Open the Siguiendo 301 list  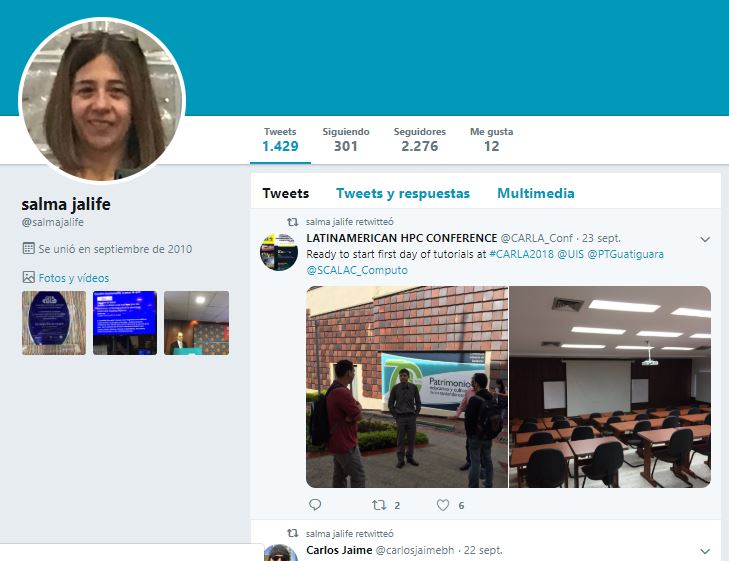pyautogui.click(x=346, y=140)
